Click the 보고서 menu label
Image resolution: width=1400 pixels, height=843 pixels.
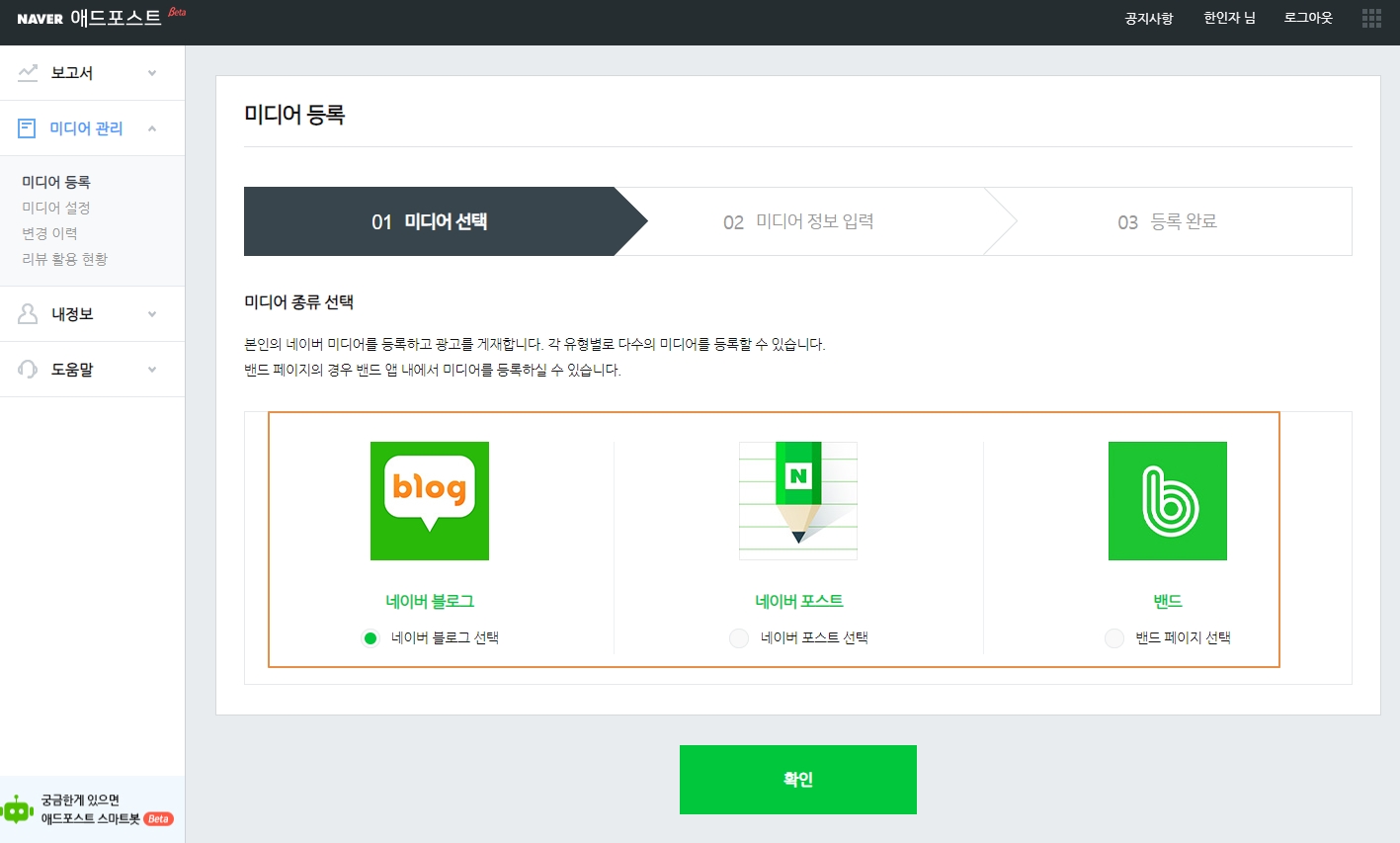(72, 73)
